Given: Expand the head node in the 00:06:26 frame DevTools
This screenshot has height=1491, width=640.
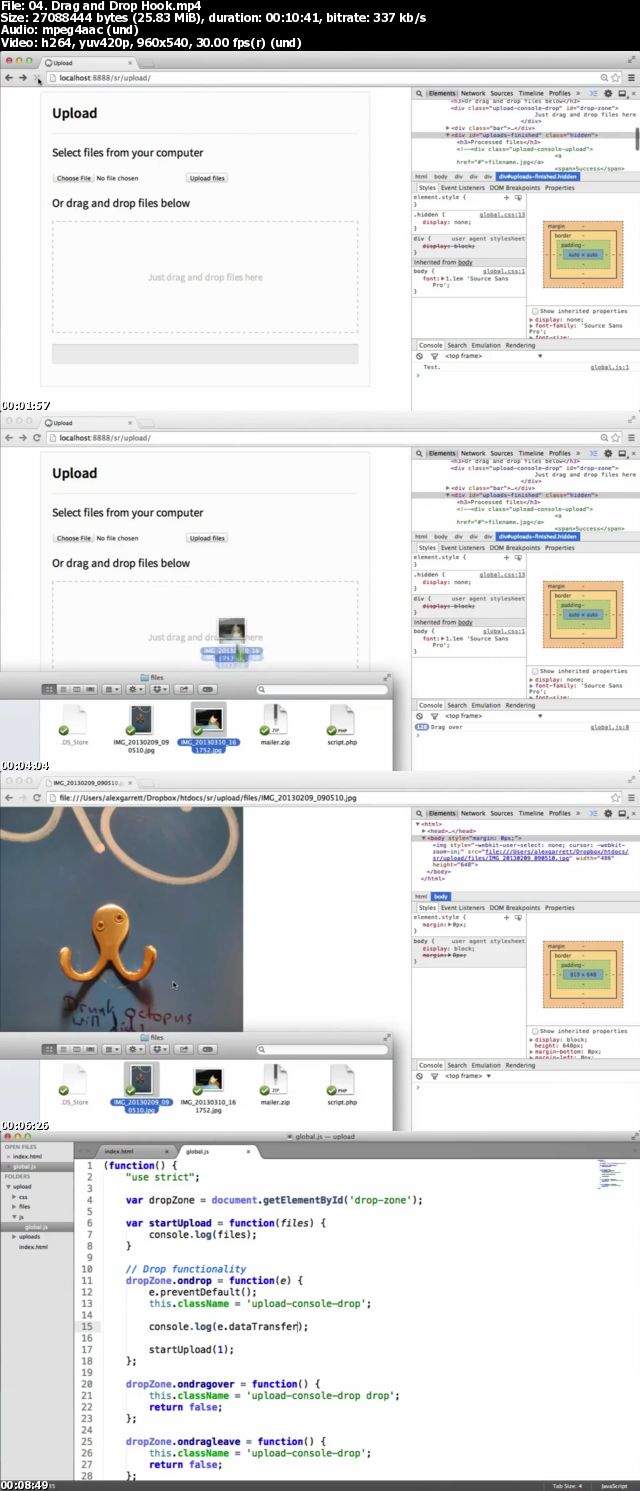Looking at the screenshot, I should pyautogui.click(x=424, y=830).
